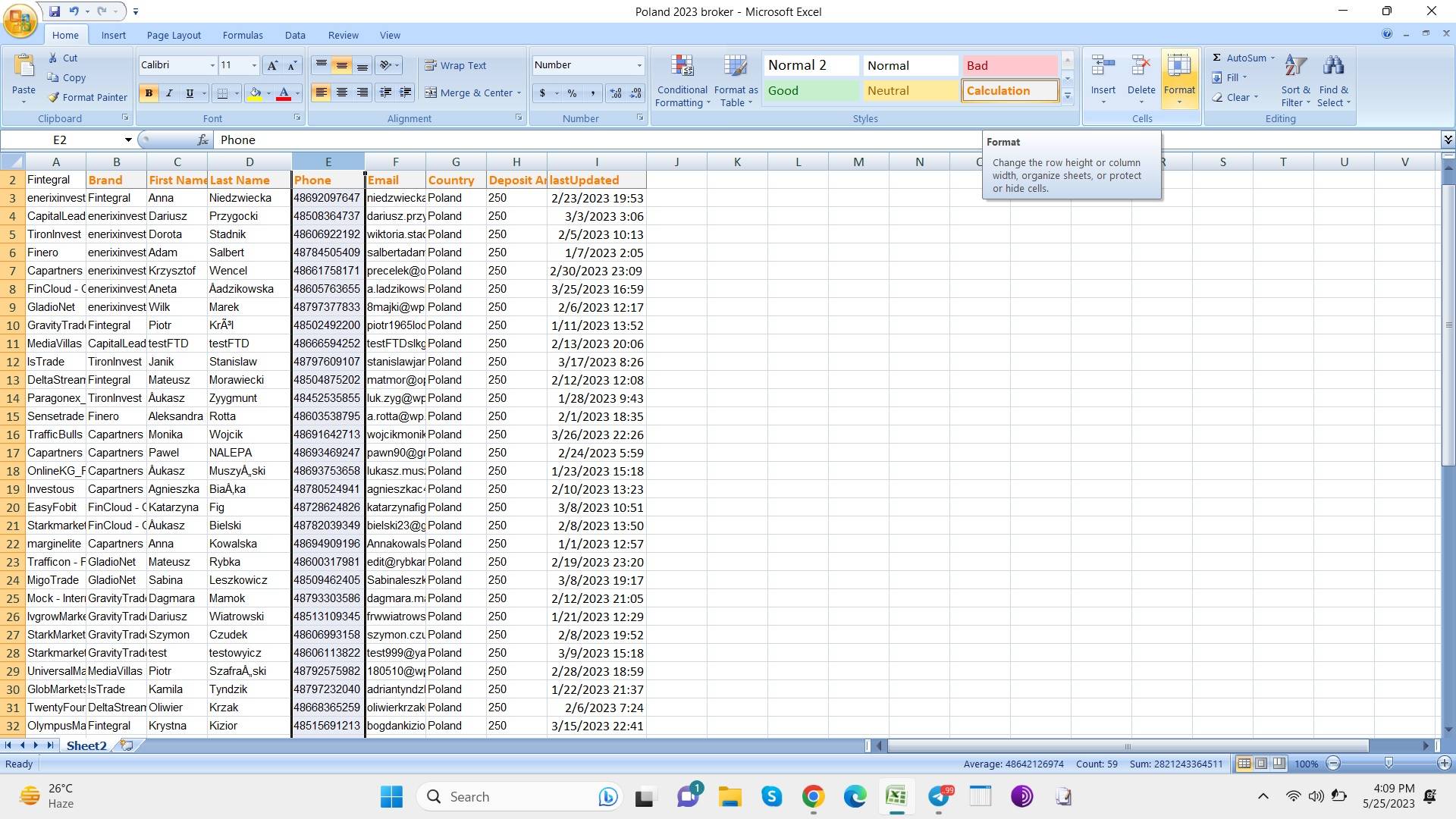Toggle Italic formatting
Screen dimensions: 1456x819
[169, 93]
